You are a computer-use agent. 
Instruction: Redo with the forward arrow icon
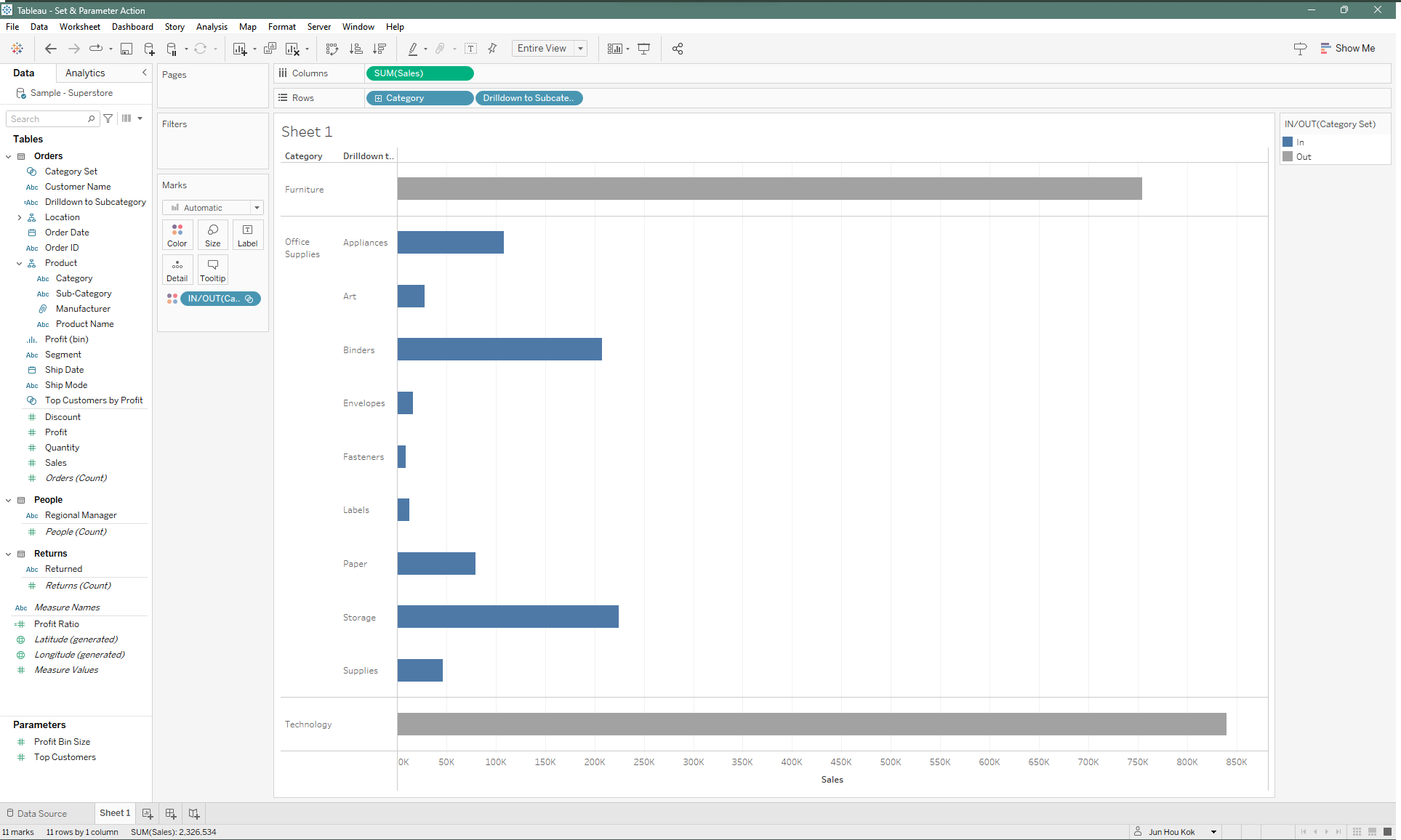pos(73,49)
